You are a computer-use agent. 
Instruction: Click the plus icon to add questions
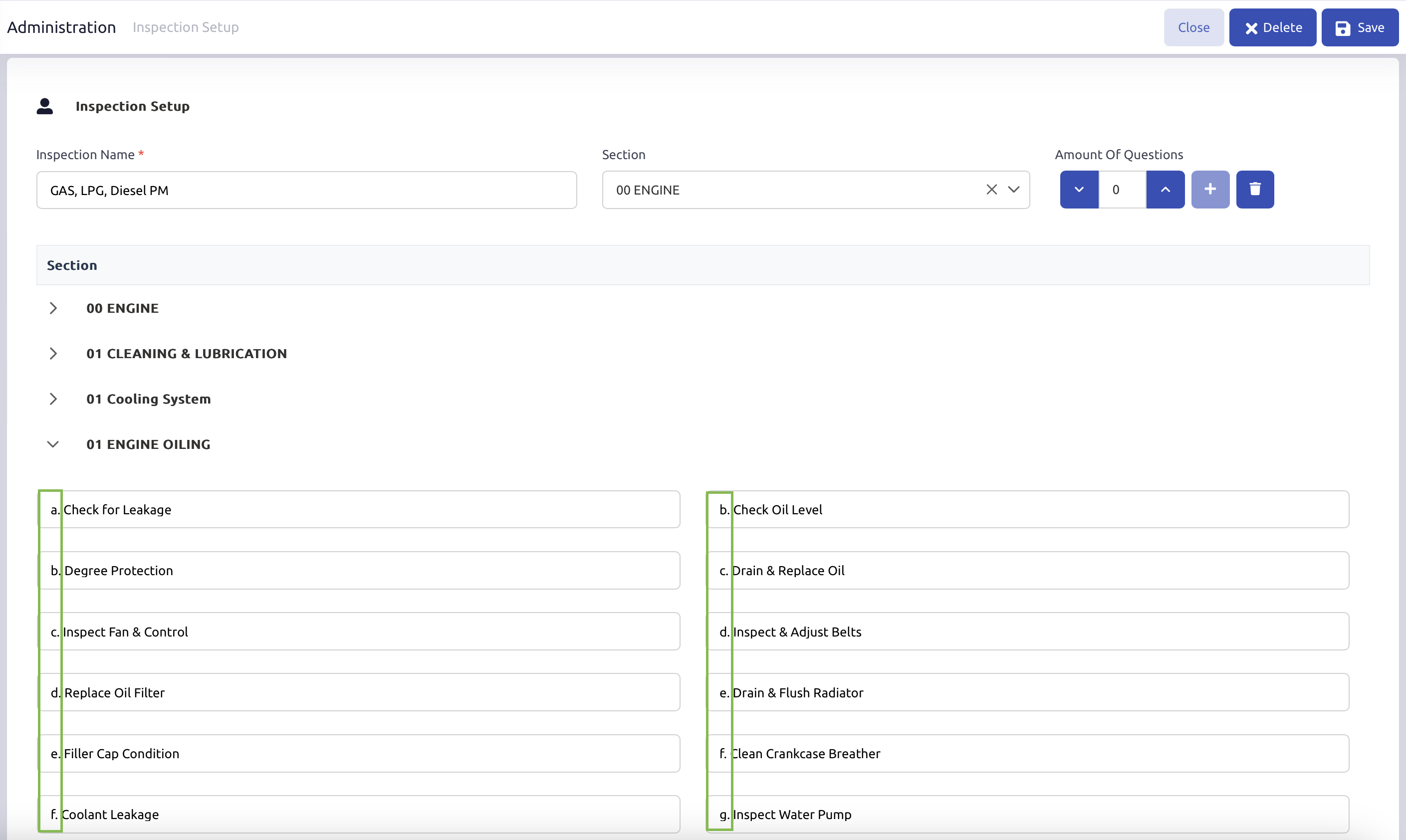click(1209, 190)
